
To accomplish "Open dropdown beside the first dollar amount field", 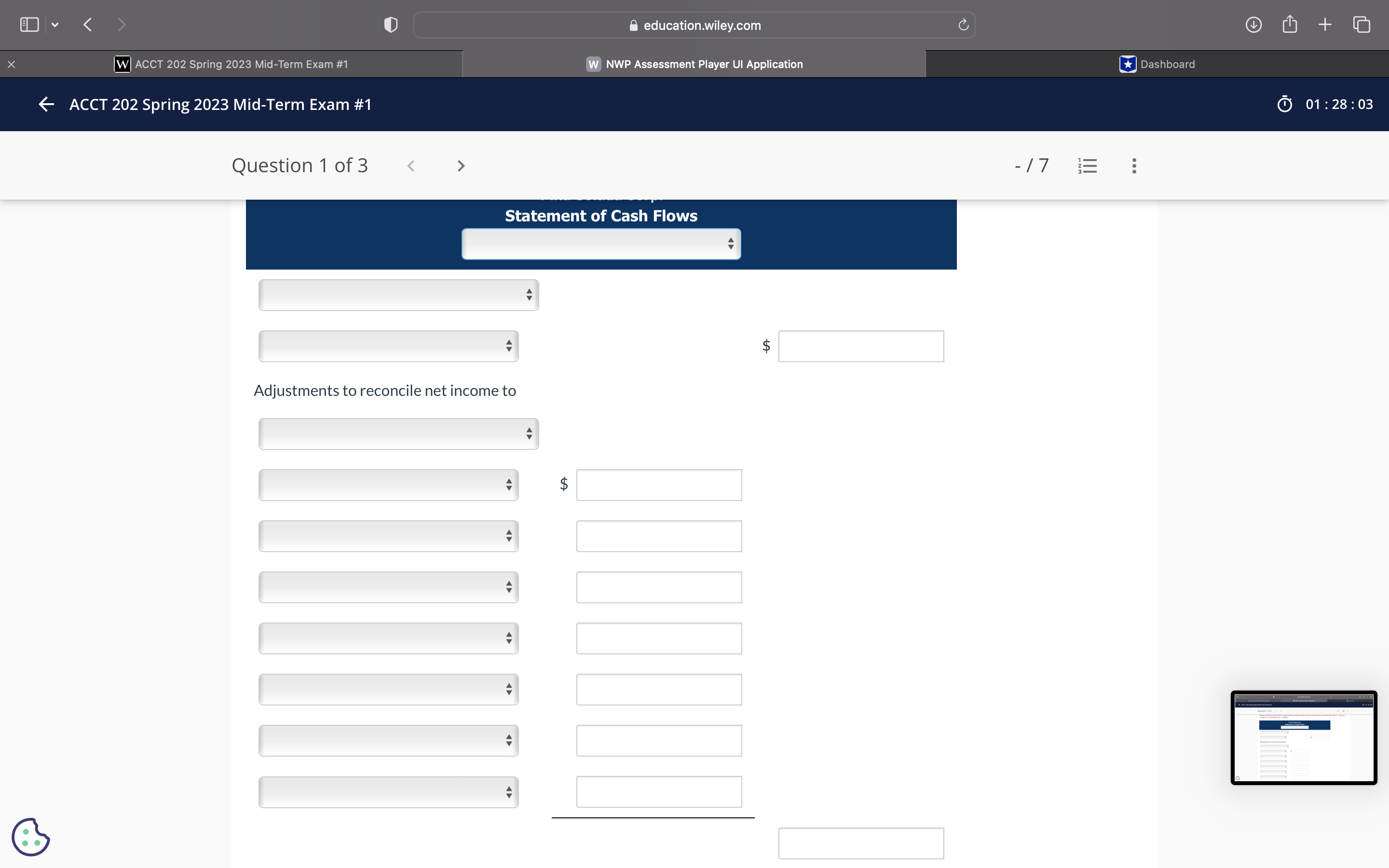I will click(x=388, y=346).
